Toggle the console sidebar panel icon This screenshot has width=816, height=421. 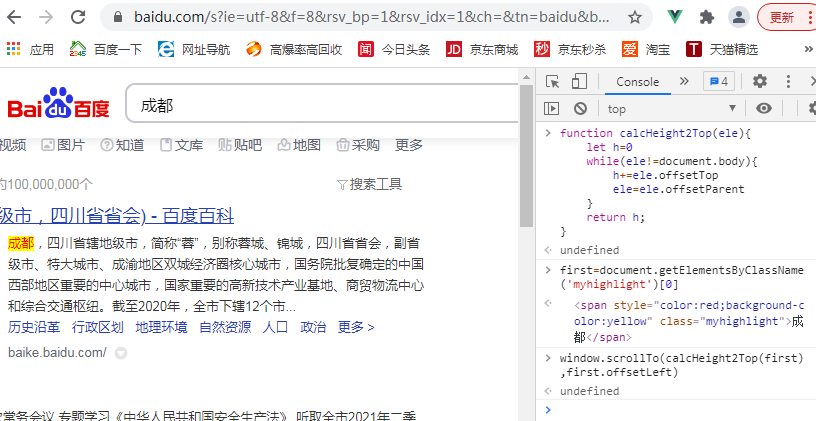(x=551, y=108)
